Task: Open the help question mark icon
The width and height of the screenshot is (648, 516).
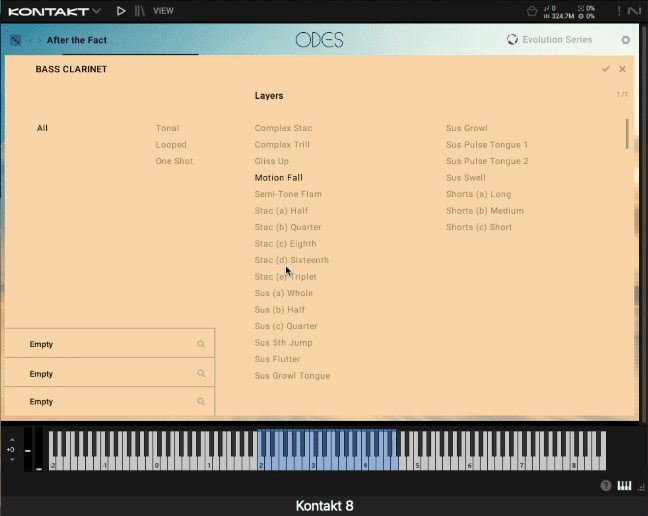Action: pos(606,486)
